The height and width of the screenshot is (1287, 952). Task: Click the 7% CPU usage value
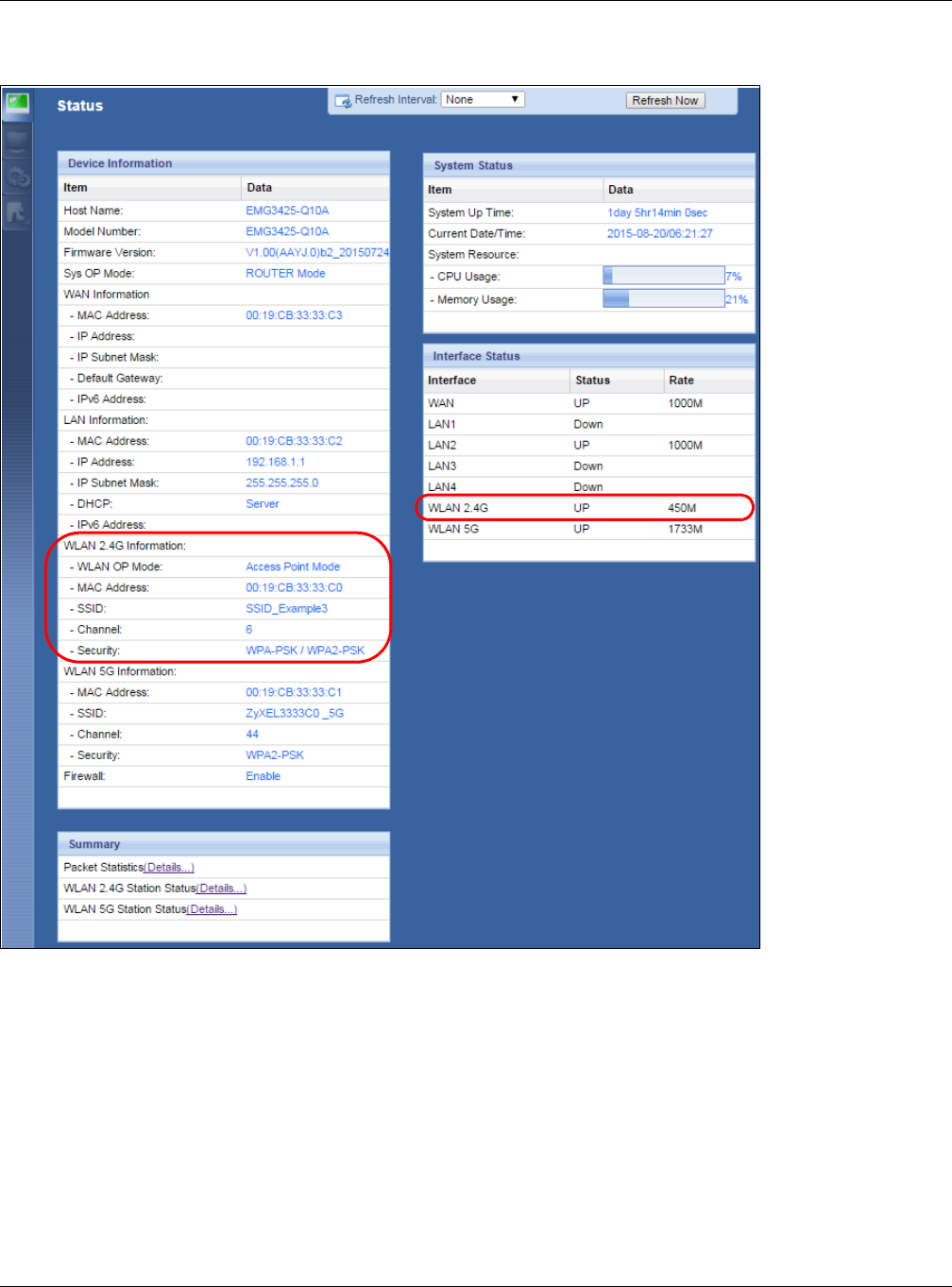tap(734, 277)
